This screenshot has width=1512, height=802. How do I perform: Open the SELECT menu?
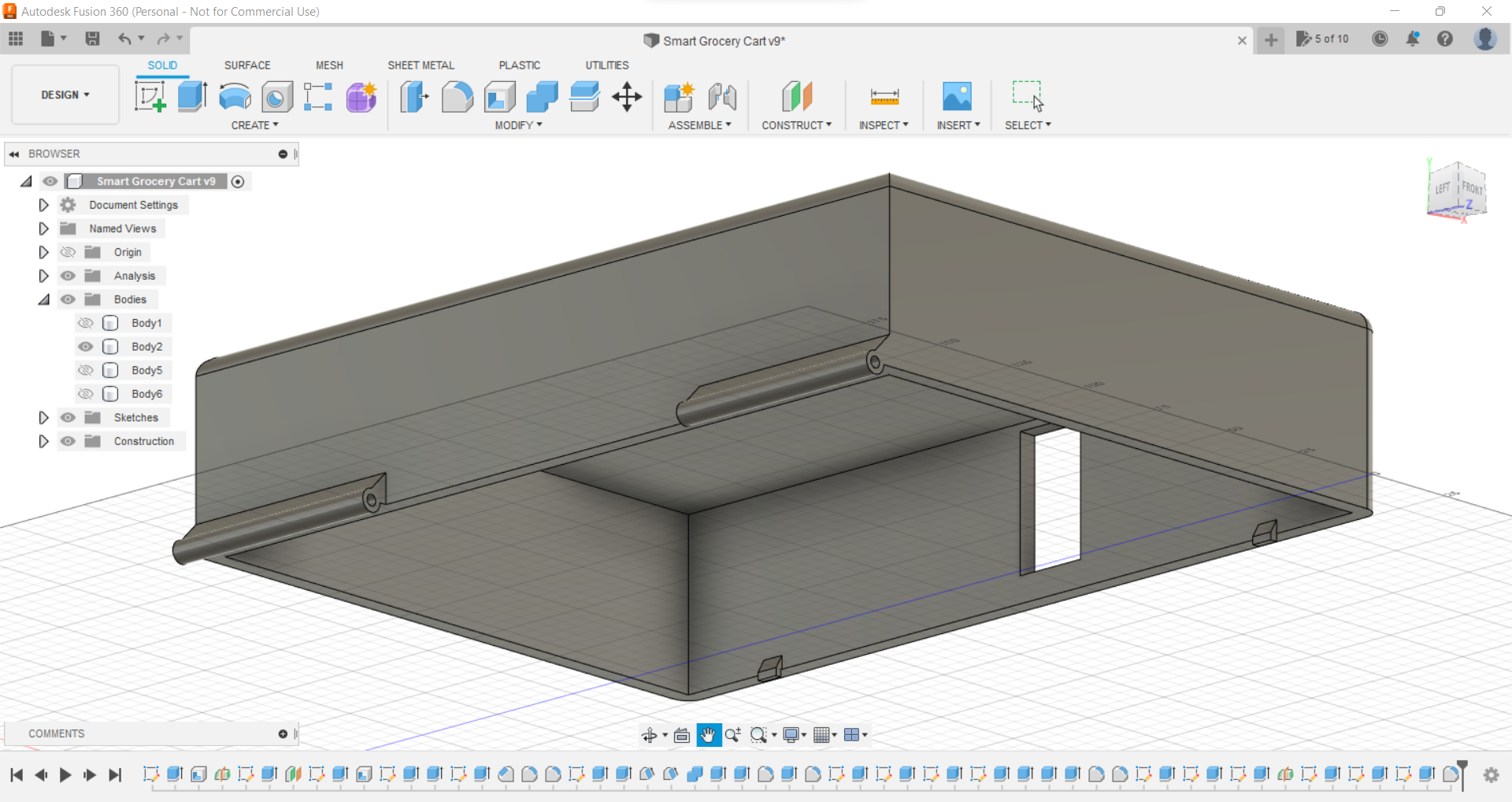[1028, 125]
